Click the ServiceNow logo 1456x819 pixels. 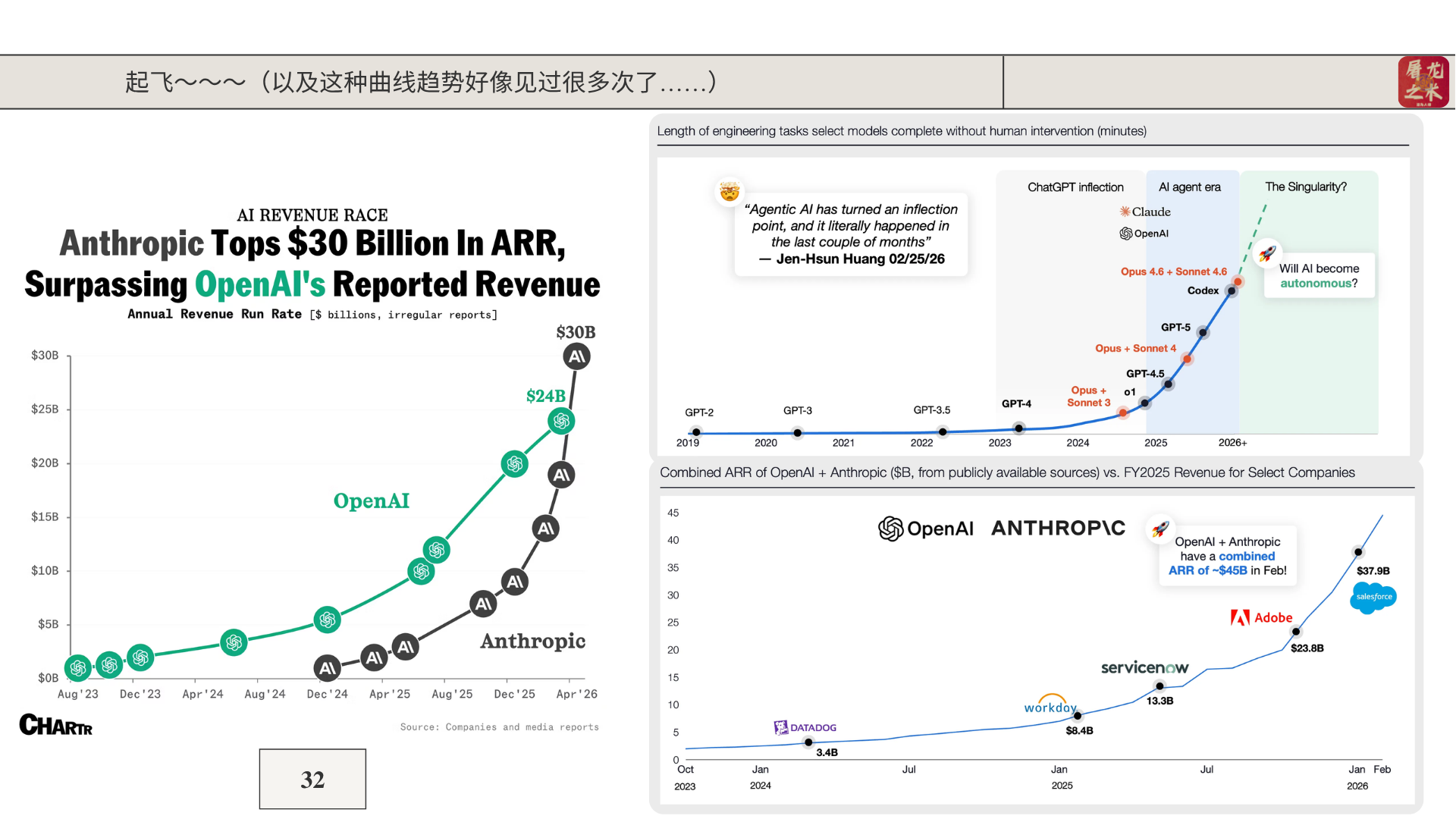click(1144, 667)
